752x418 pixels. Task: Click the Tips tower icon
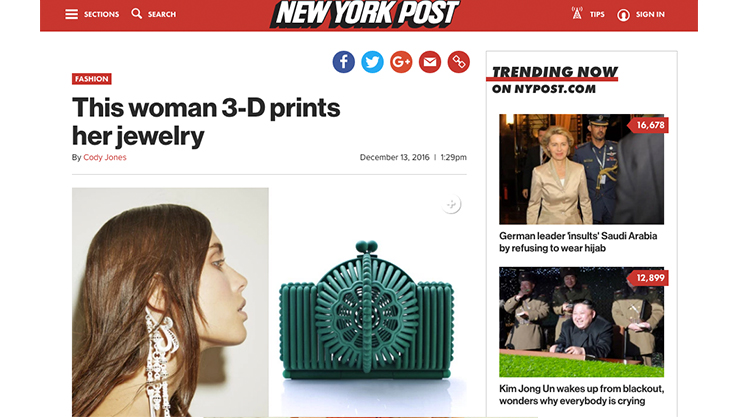pos(577,13)
